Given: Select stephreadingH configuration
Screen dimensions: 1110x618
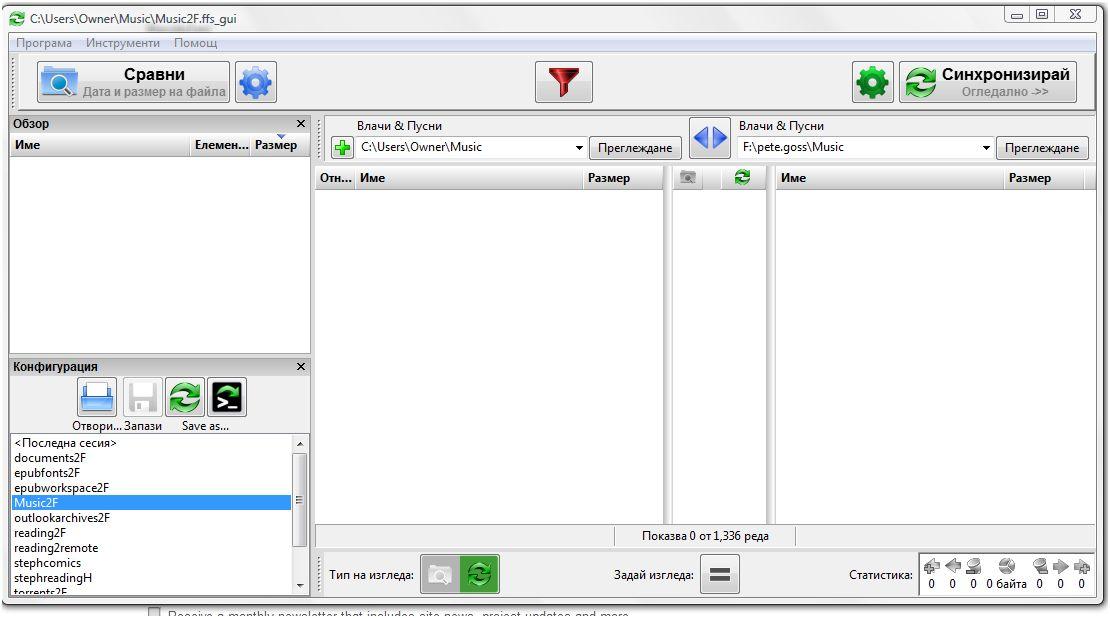Looking at the screenshot, I should [151, 578].
